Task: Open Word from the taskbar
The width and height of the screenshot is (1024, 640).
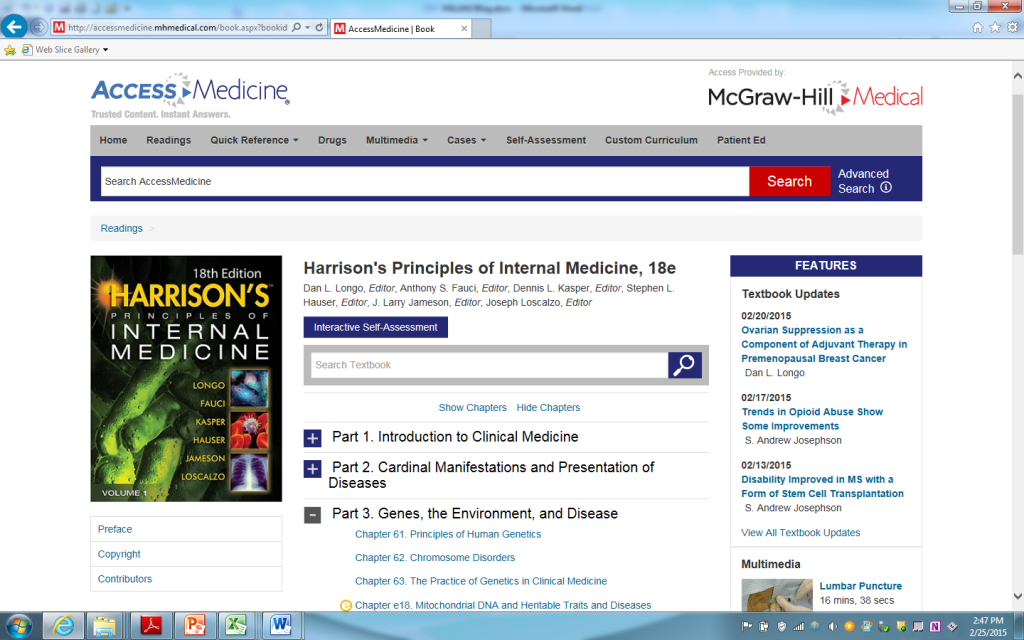Action: pos(281,626)
